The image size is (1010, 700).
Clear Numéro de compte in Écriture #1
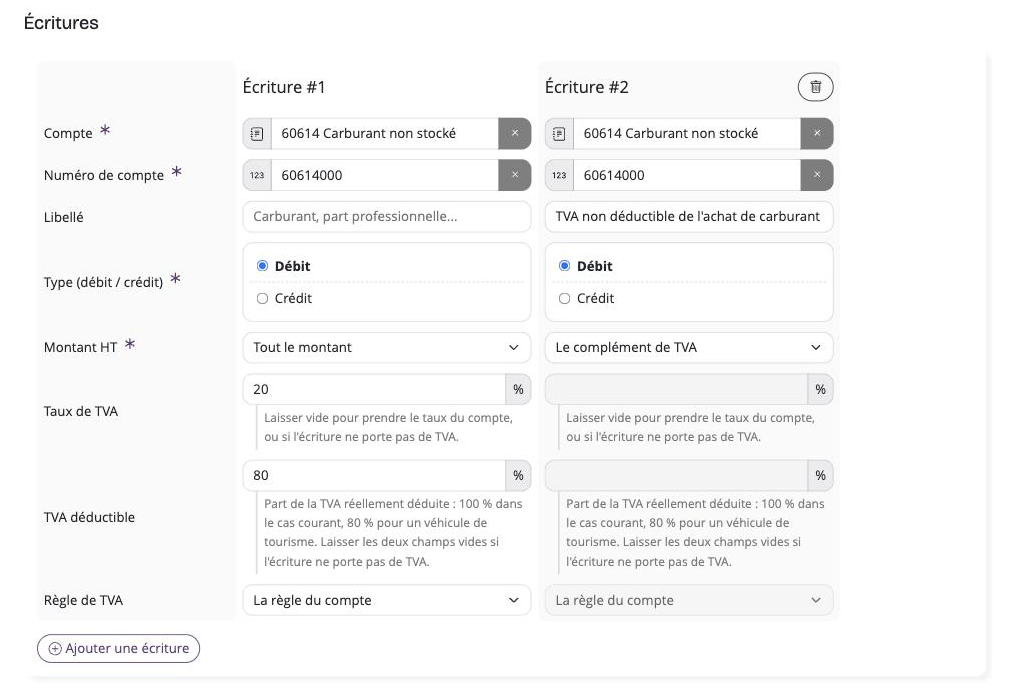click(515, 175)
